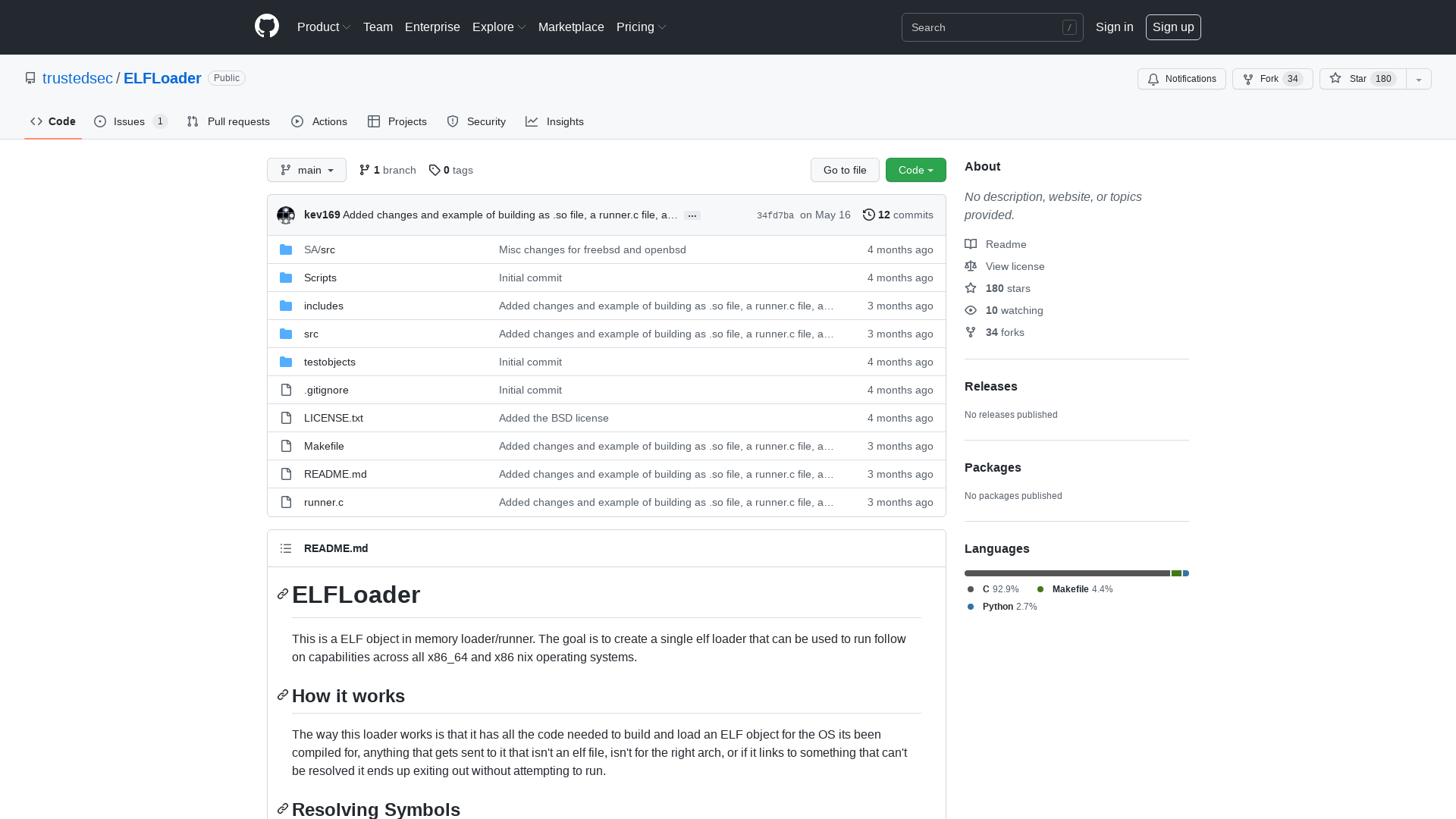Click the blue Python segment in languages bar

point(1186,573)
